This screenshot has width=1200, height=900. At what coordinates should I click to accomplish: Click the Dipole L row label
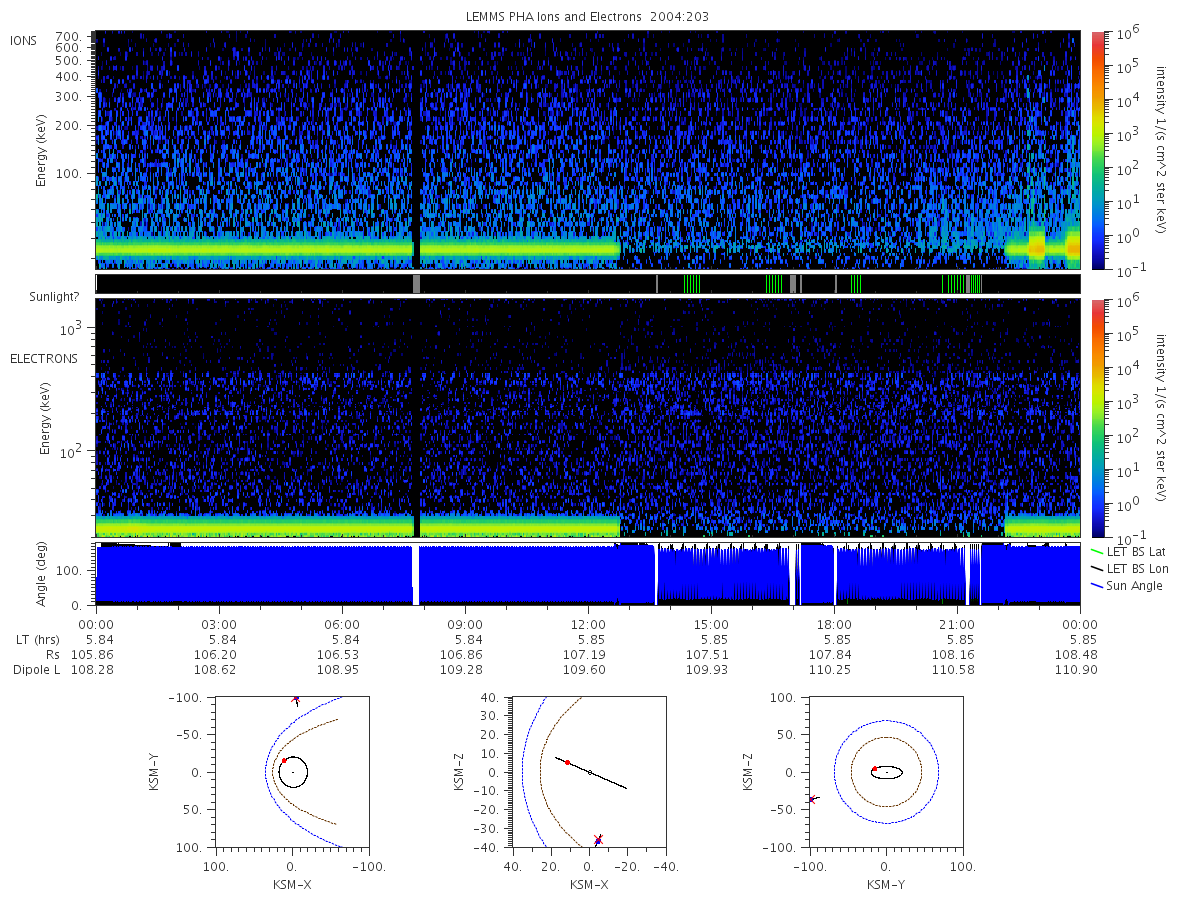(x=36, y=669)
